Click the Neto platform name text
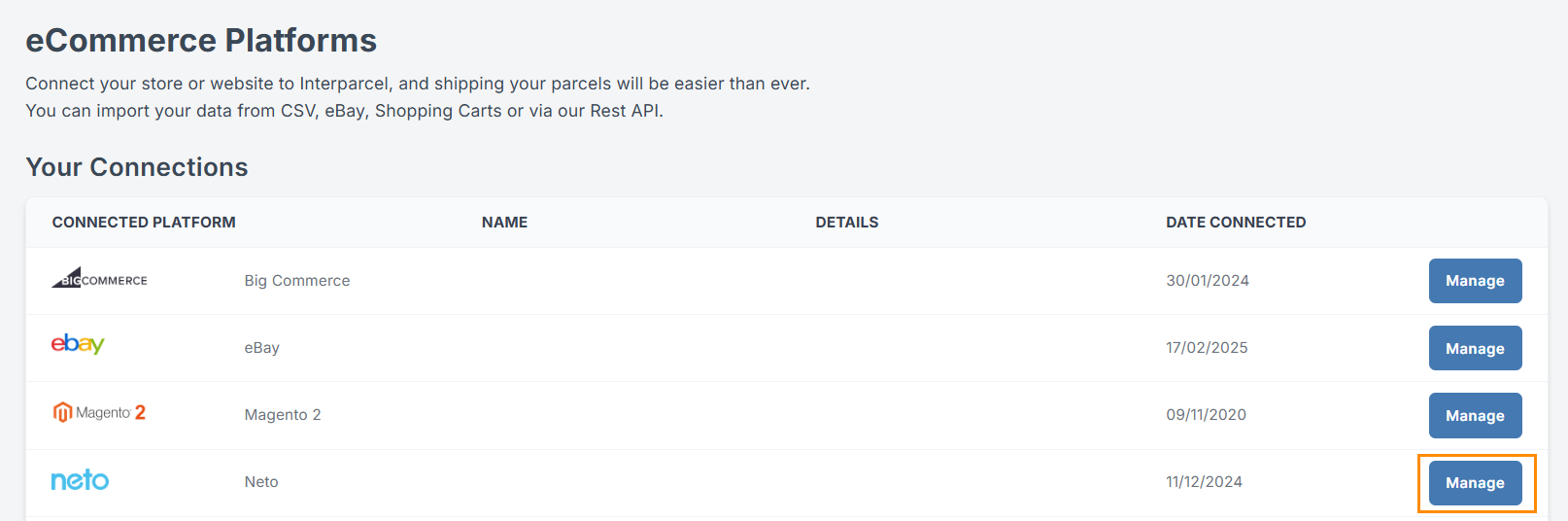Screen dimensions: 1568x521 tap(261, 482)
